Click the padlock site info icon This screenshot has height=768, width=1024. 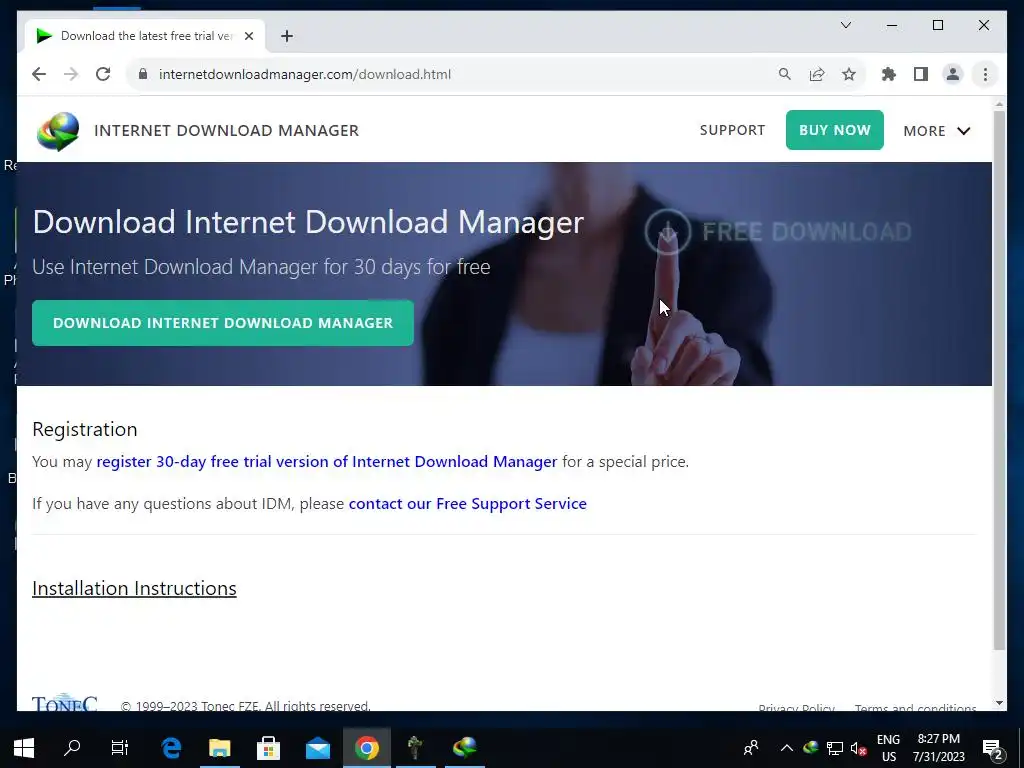tap(143, 74)
